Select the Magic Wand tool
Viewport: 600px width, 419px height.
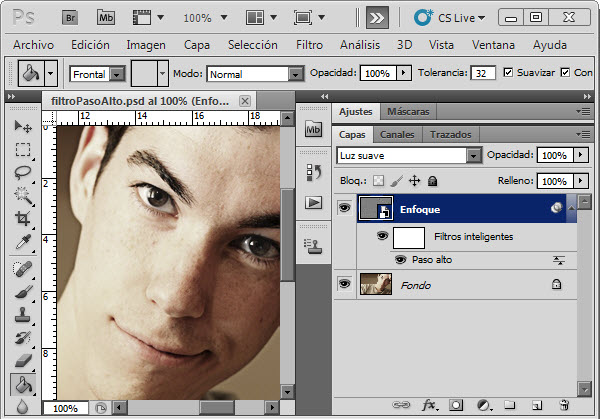(23, 196)
